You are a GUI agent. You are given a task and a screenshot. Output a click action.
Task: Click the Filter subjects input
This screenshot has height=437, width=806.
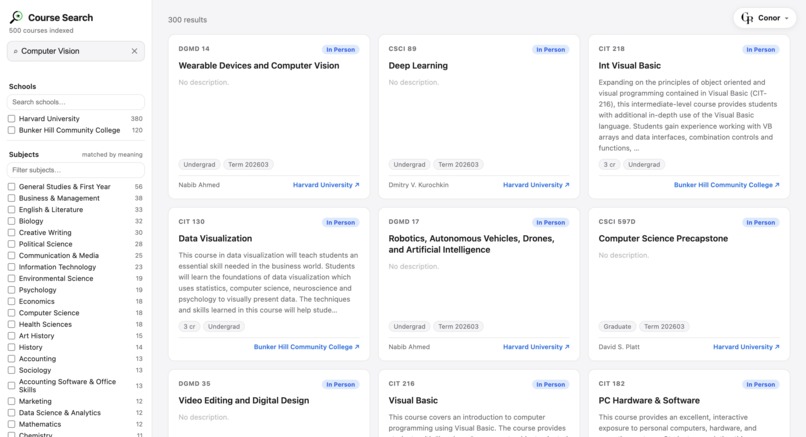[76, 170]
